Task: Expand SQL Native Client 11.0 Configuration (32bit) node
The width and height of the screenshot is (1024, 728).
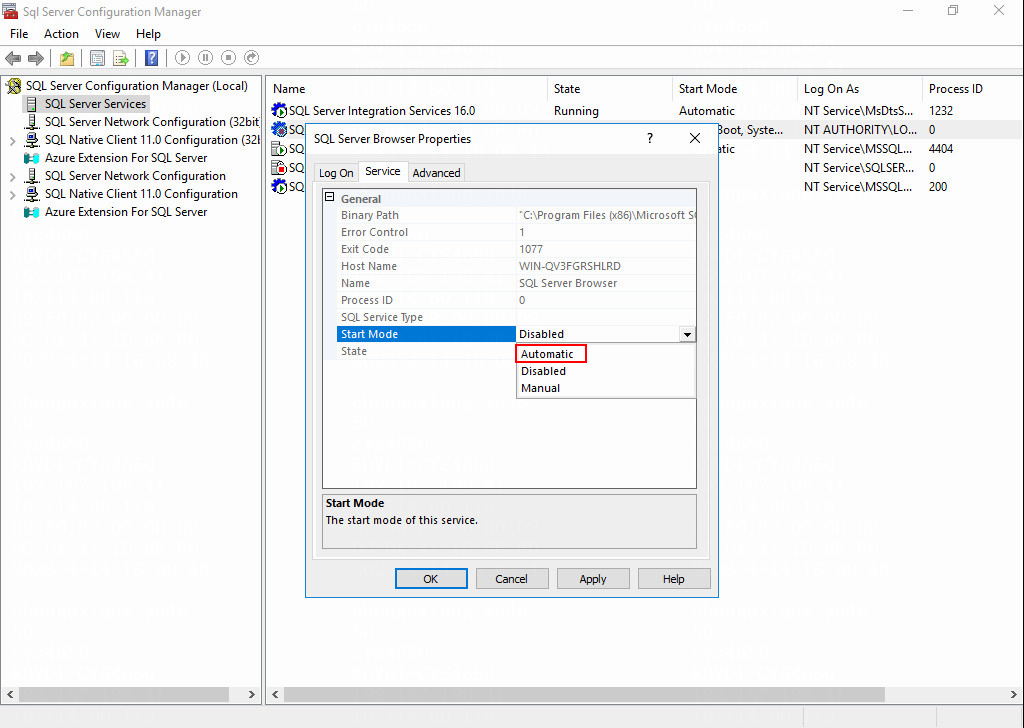Action: tap(12, 140)
